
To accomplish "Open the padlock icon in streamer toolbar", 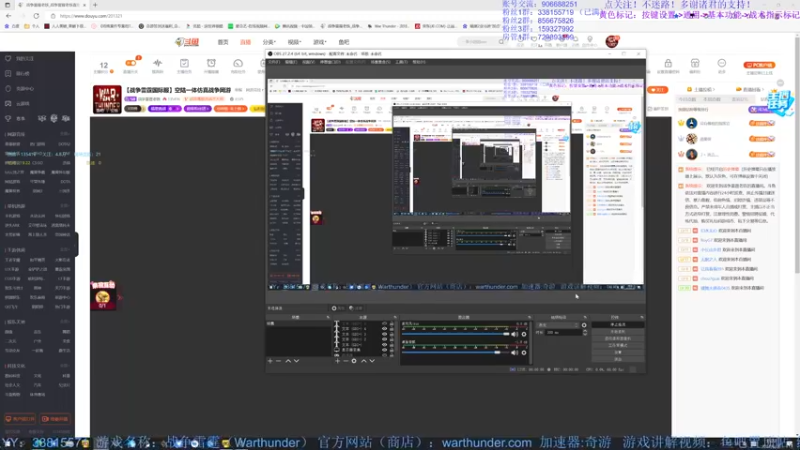I will click(x=668, y=63).
